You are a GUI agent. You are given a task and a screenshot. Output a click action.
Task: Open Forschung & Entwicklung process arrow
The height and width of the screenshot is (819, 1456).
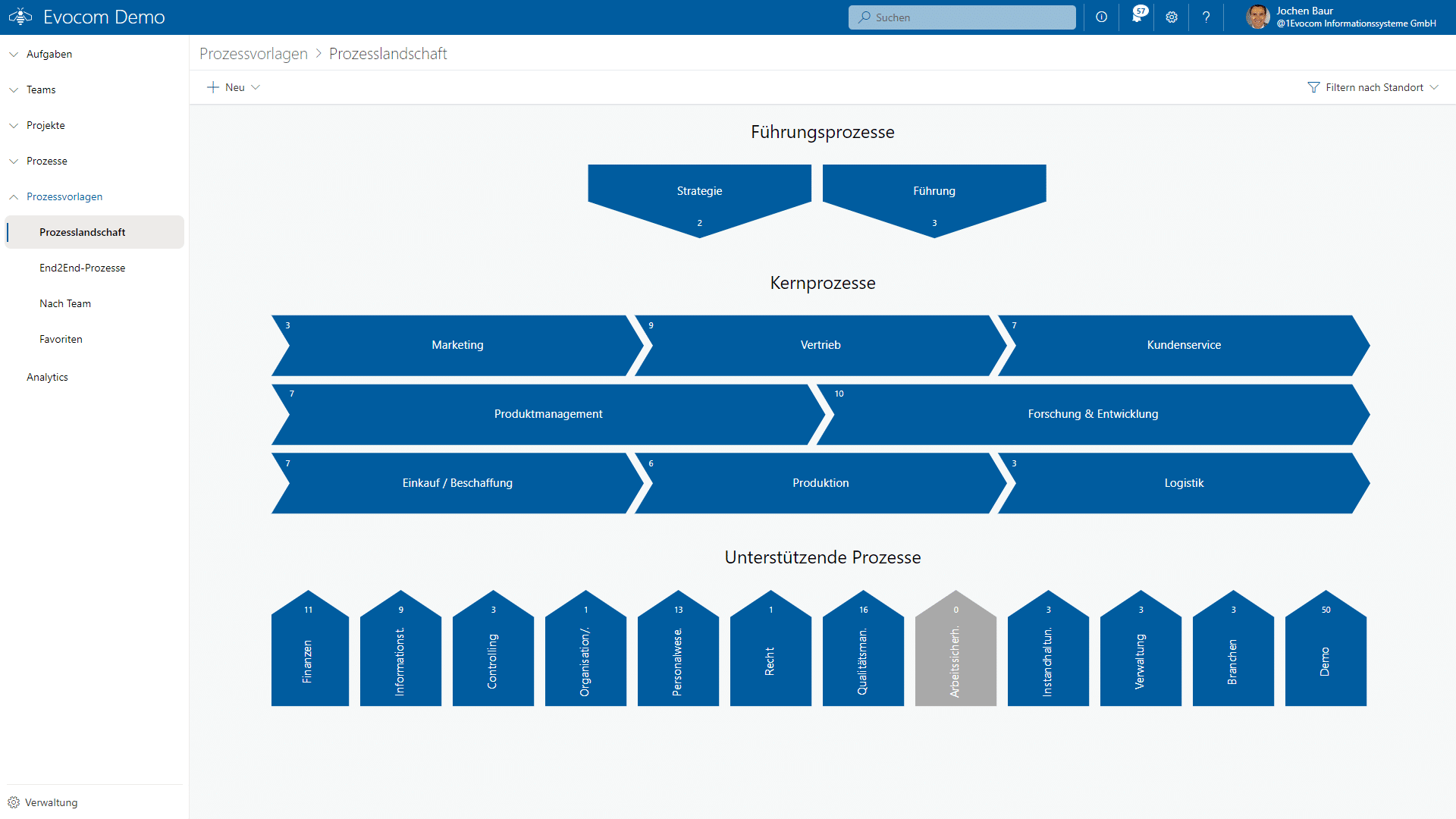[1093, 414]
